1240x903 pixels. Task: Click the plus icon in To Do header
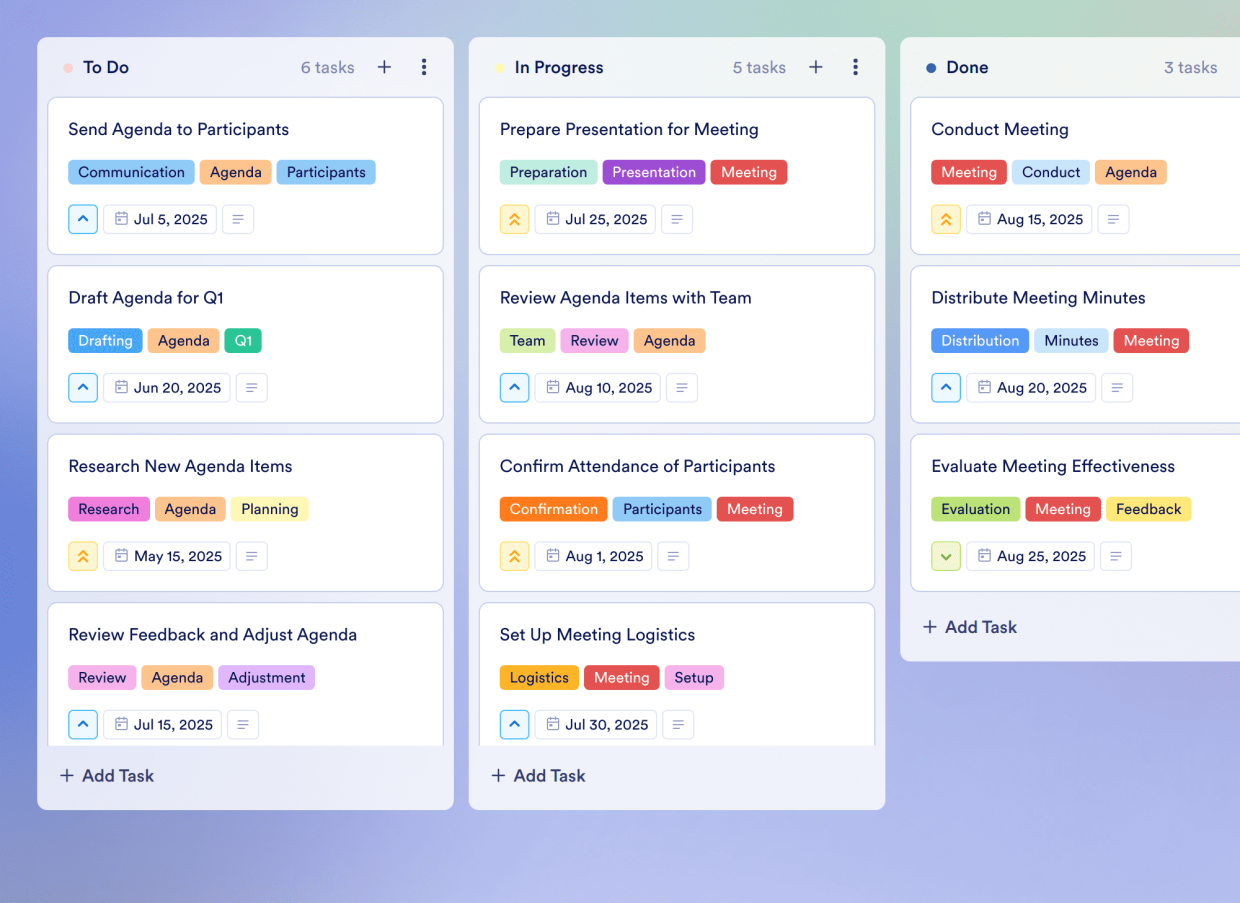(384, 67)
